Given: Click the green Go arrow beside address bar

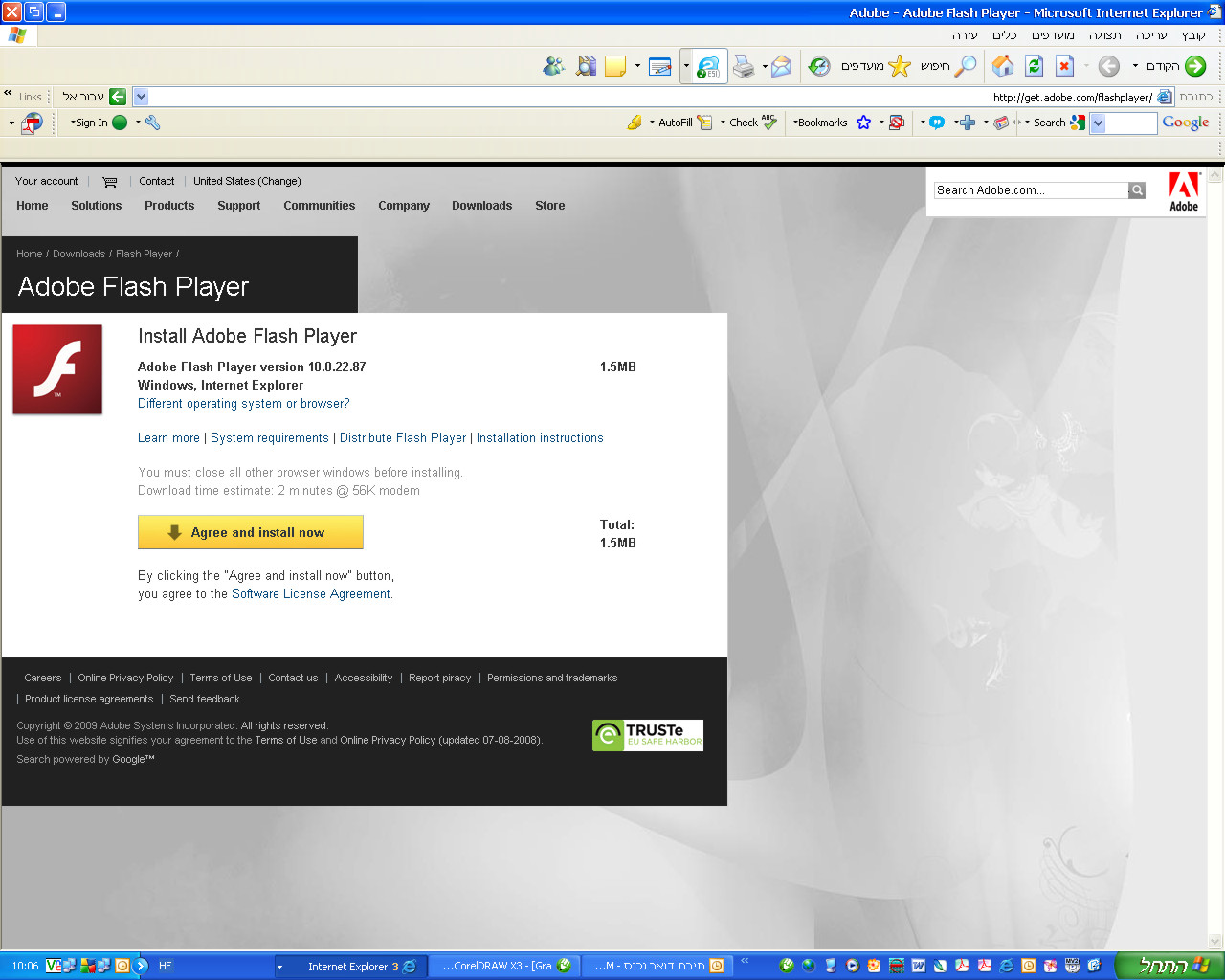Looking at the screenshot, I should click(x=118, y=97).
